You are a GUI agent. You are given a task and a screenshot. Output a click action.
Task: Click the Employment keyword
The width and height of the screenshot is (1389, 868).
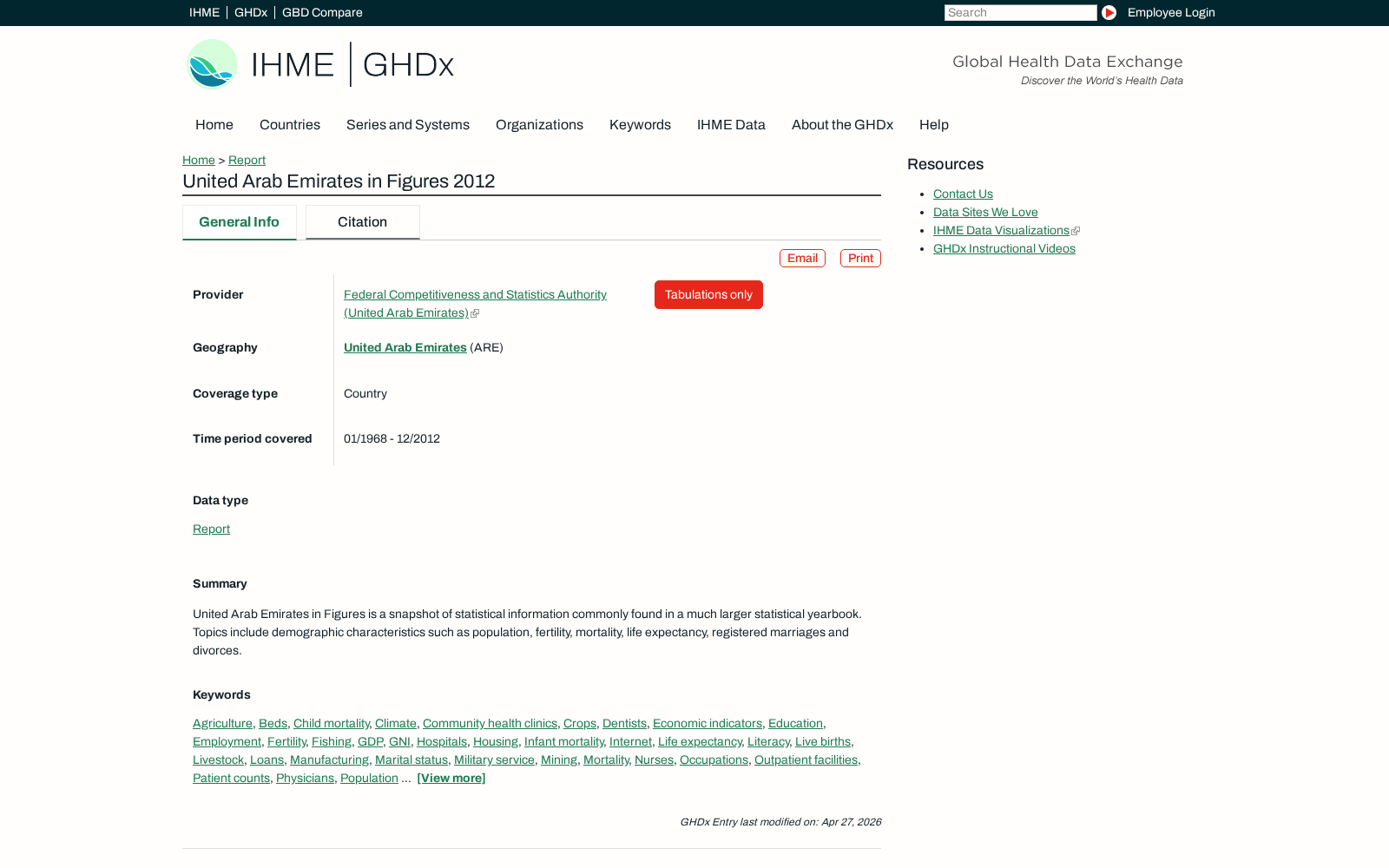(x=227, y=741)
